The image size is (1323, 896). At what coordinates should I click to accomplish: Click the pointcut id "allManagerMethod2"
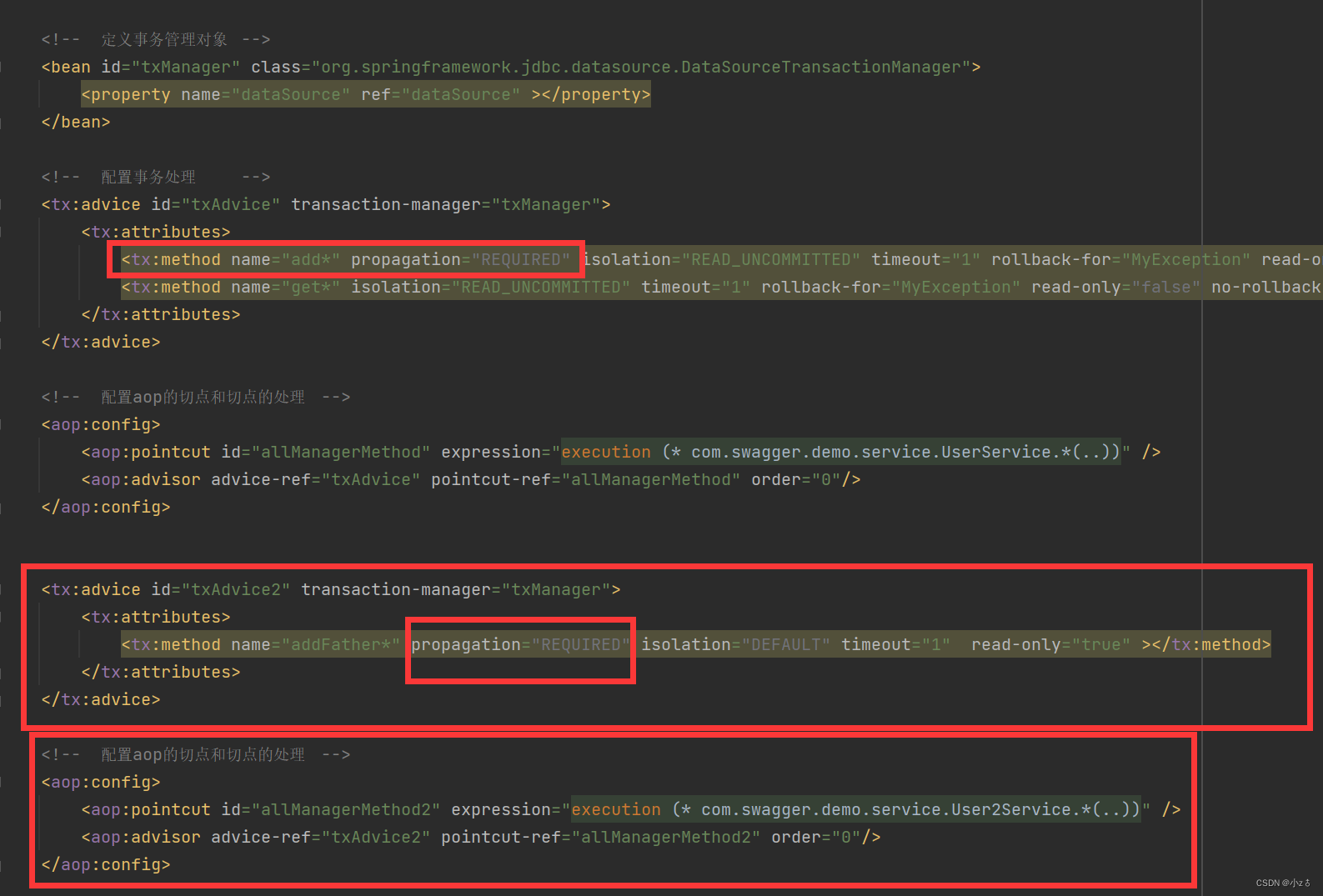(x=346, y=809)
